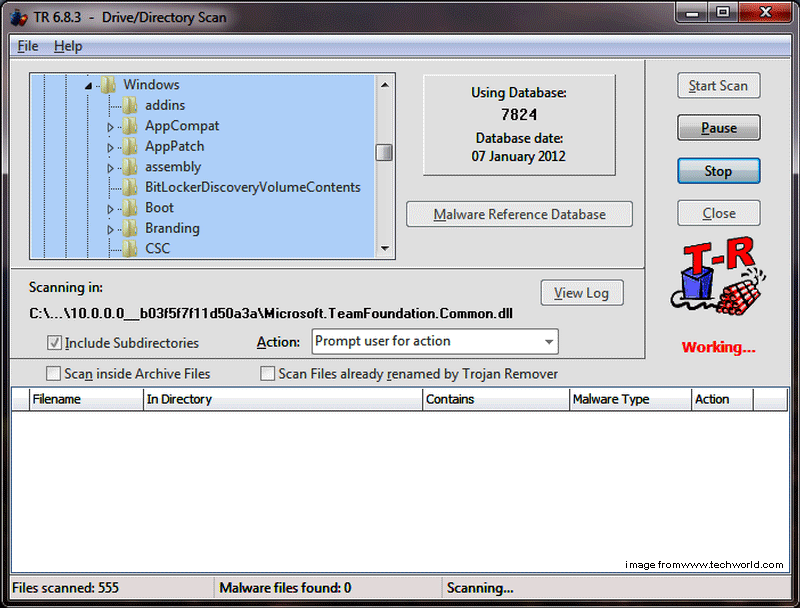Stop the scan
Image resolution: width=800 pixels, height=608 pixels.
point(718,171)
